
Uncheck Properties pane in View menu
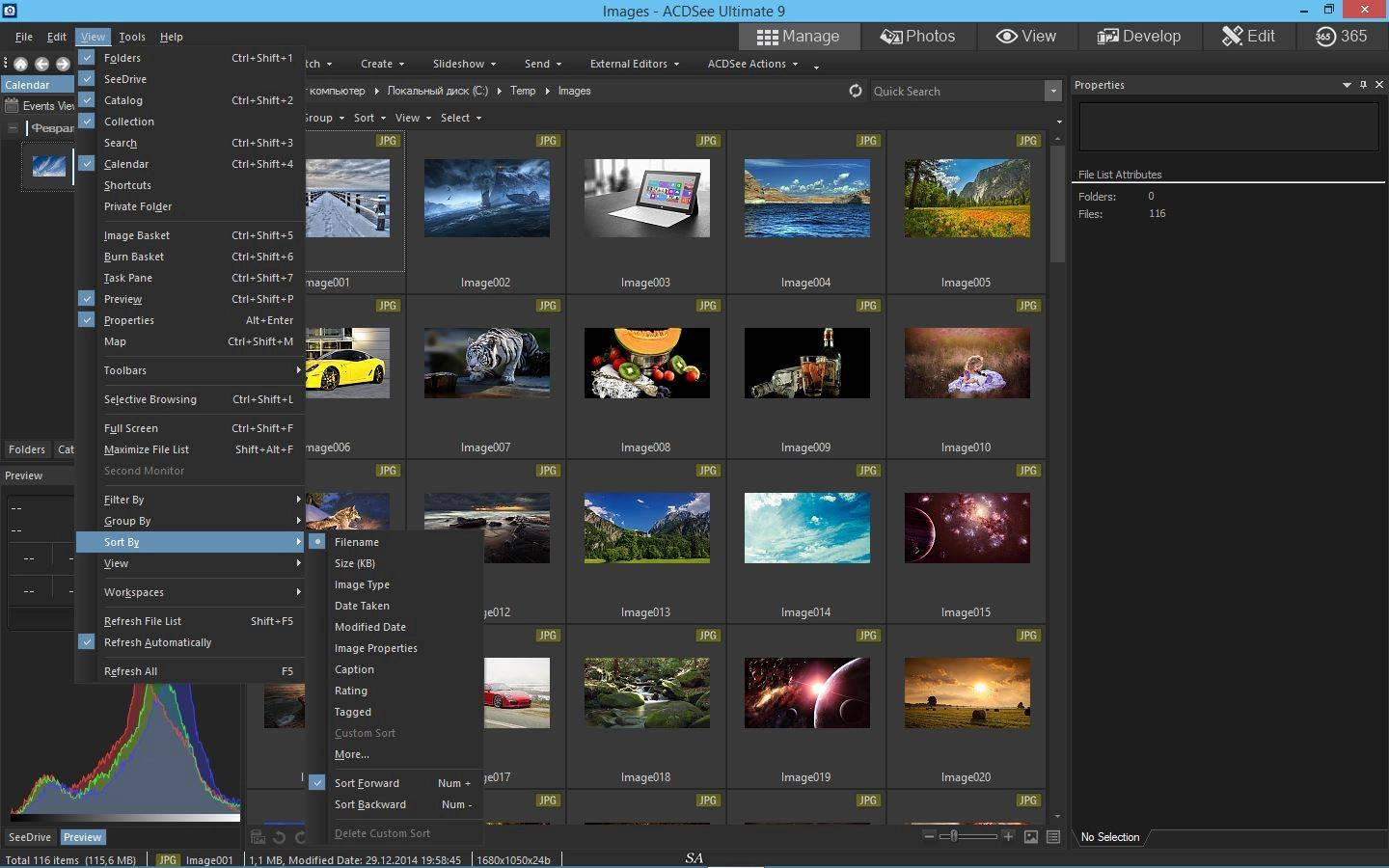pyautogui.click(x=87, y=320)
